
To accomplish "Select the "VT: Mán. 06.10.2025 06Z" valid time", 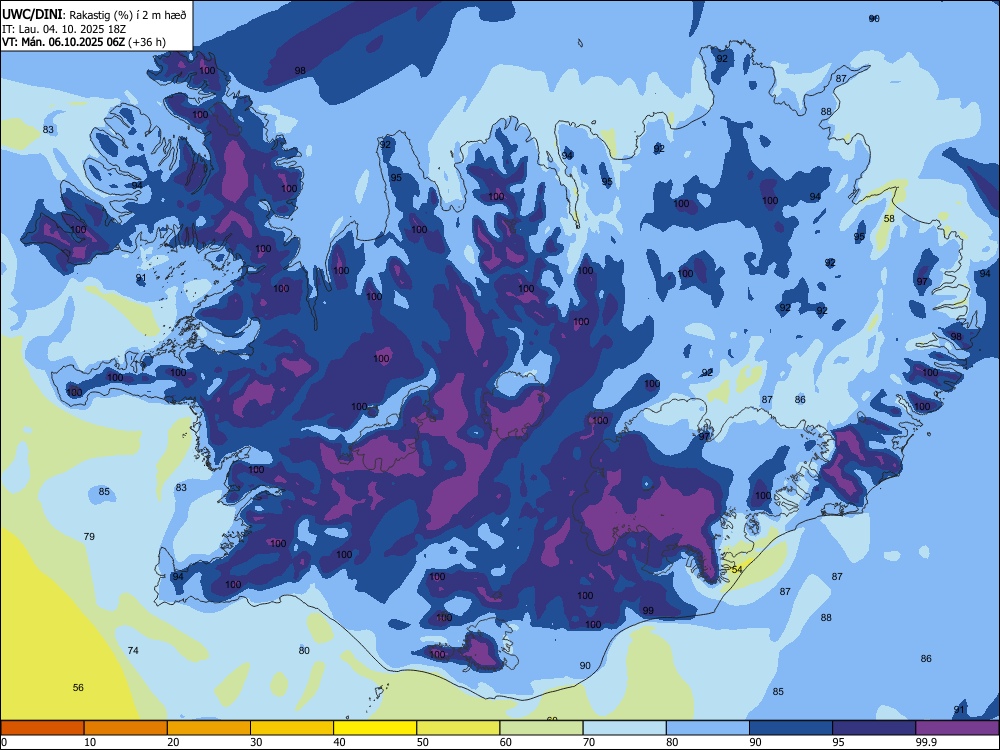I will [x=64, y=42].
